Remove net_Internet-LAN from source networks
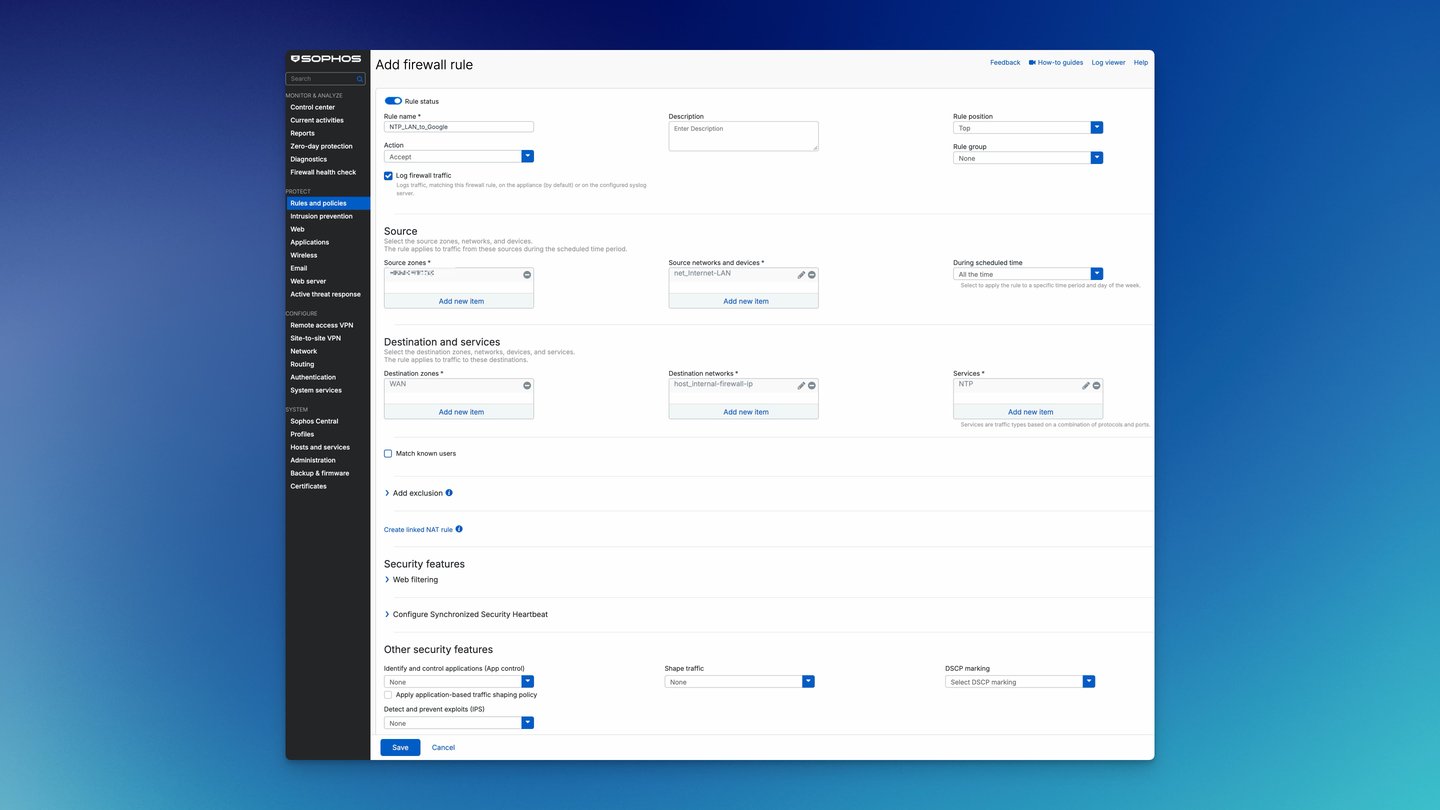 pyautogui.click(x=812, y=274)
